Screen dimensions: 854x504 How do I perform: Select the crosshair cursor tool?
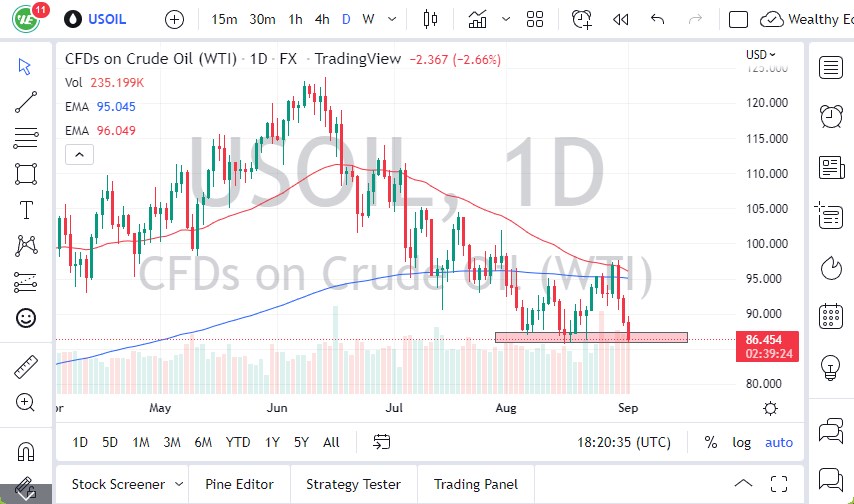coord(26,66)
